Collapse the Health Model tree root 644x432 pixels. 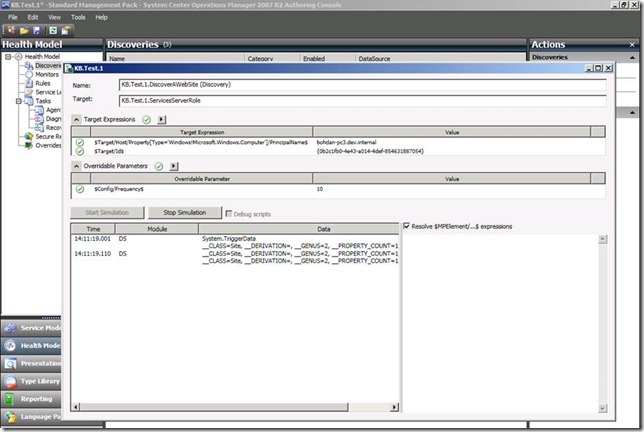7,57
